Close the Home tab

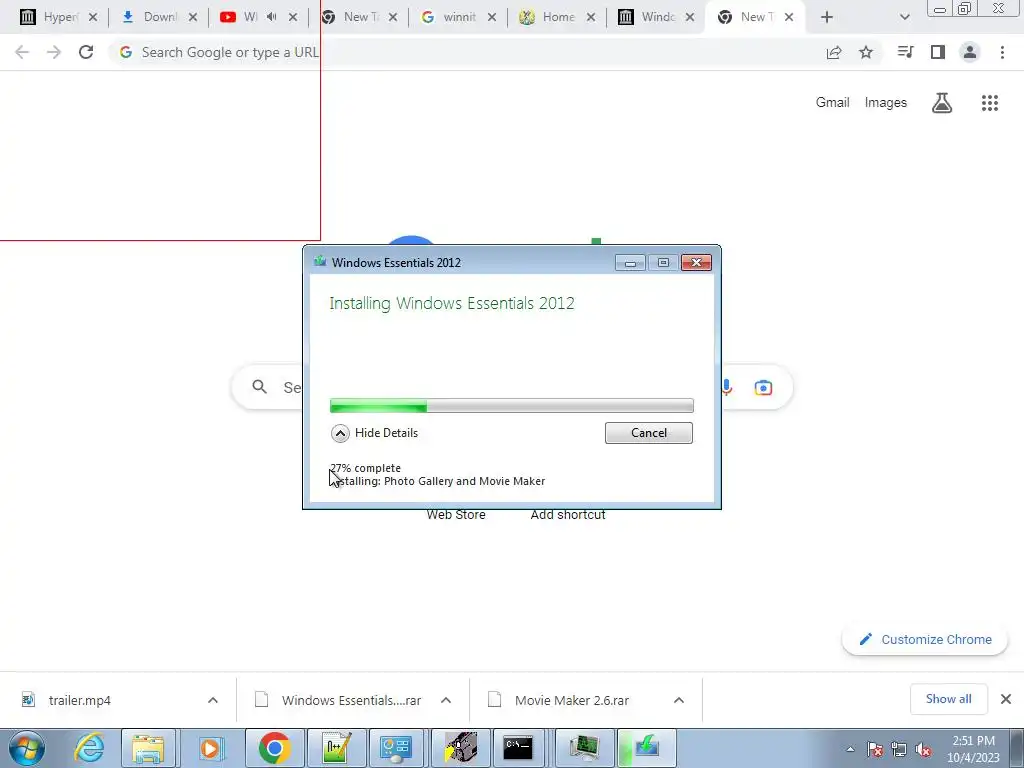tap(590, 17)
